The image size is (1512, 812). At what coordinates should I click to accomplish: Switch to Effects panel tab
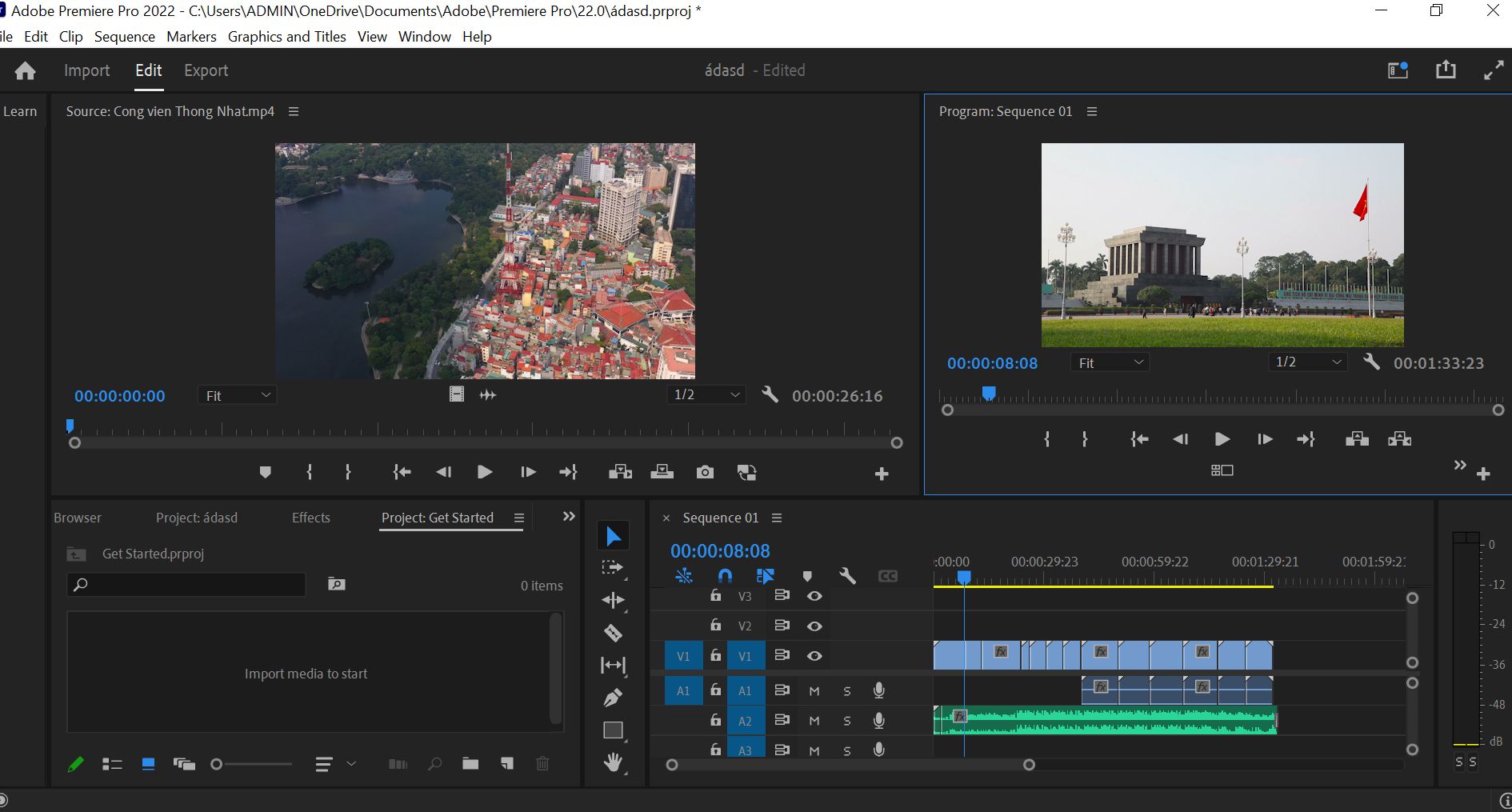click(x=311, y=518)
